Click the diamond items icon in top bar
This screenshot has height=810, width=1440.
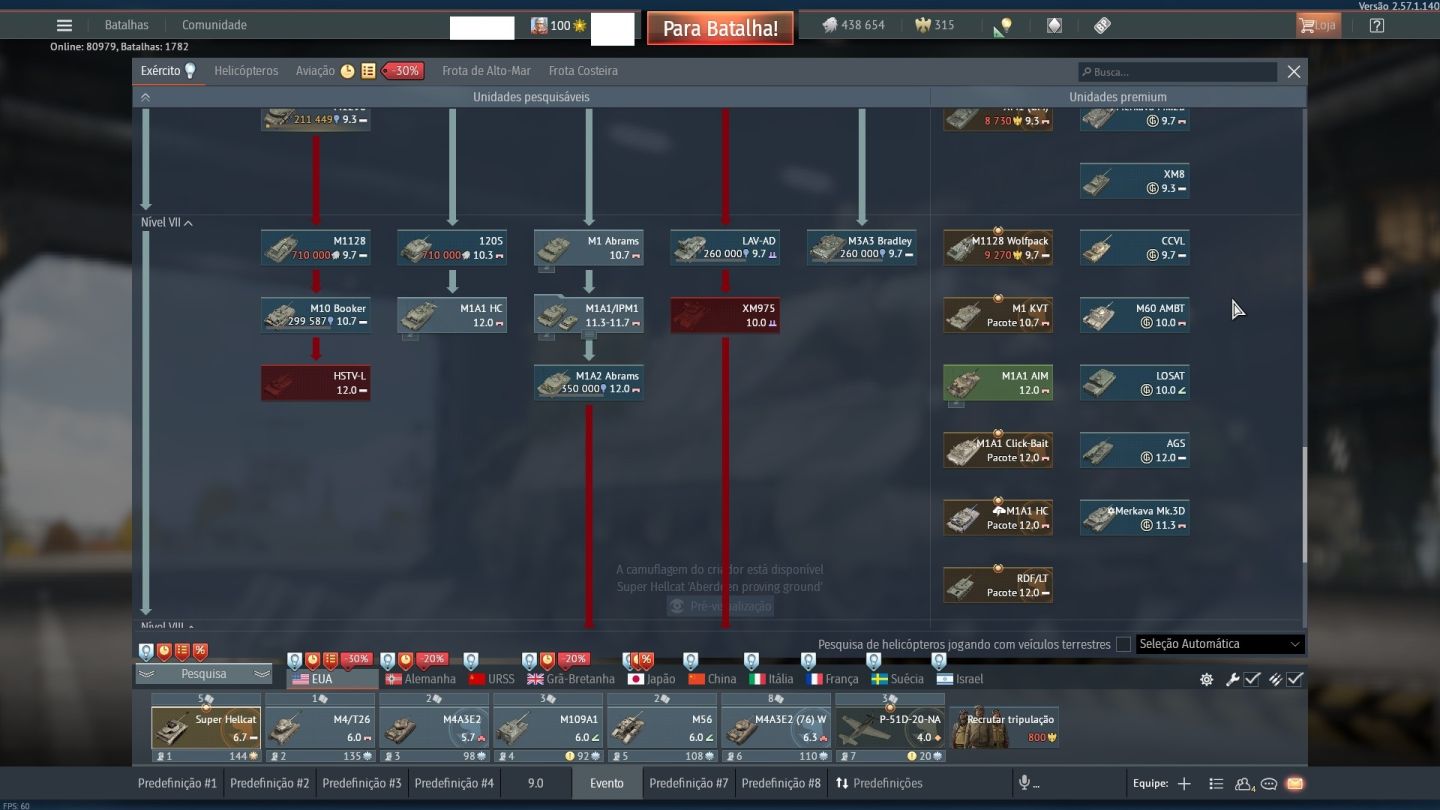1054,26
